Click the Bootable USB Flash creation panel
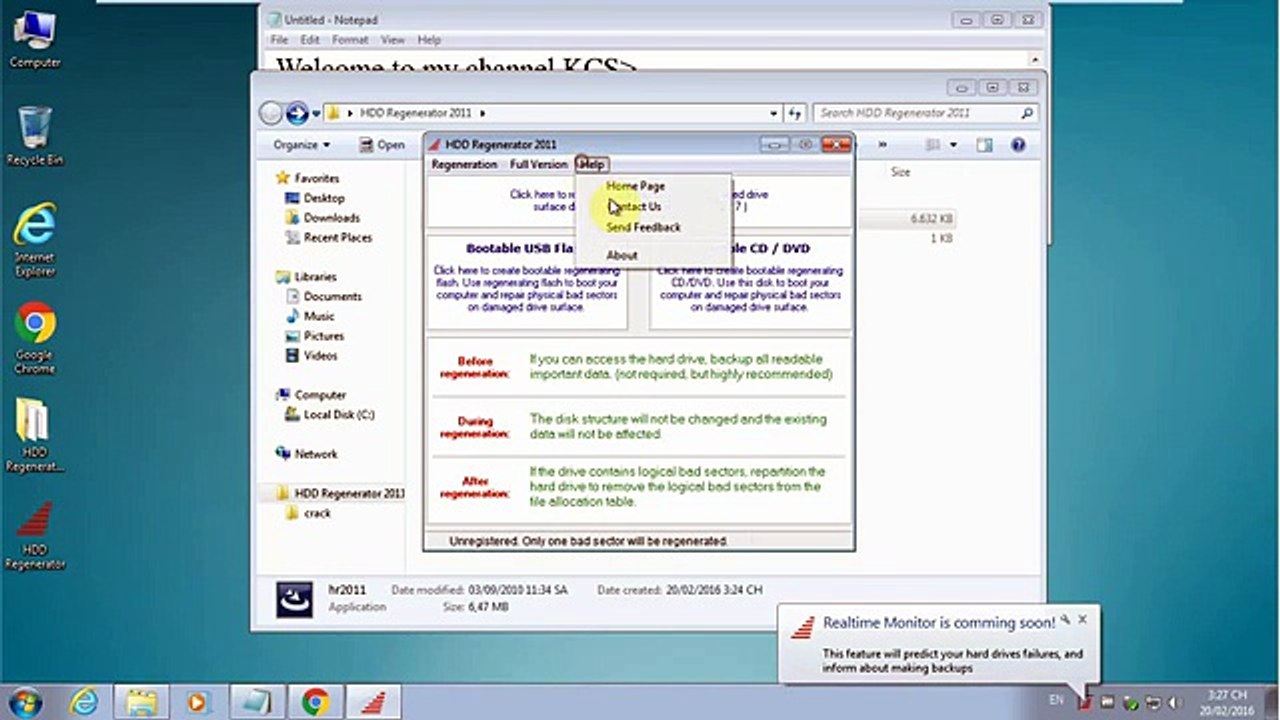Screen dimensions: 1280x720 (527, 282)
